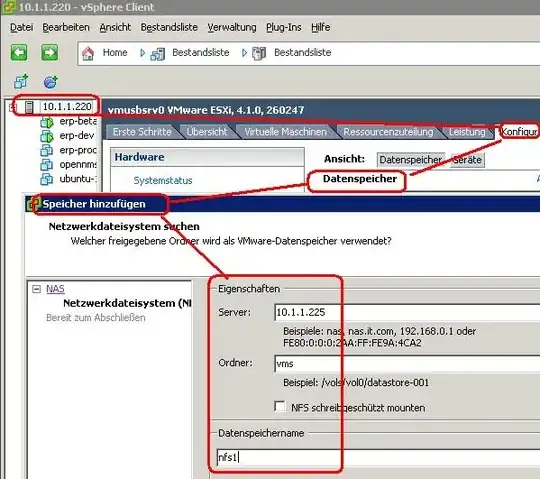Screen dimensions: 540x479
Task: Select erp-prod in inventory tree
Action: (x=78, y=150)
